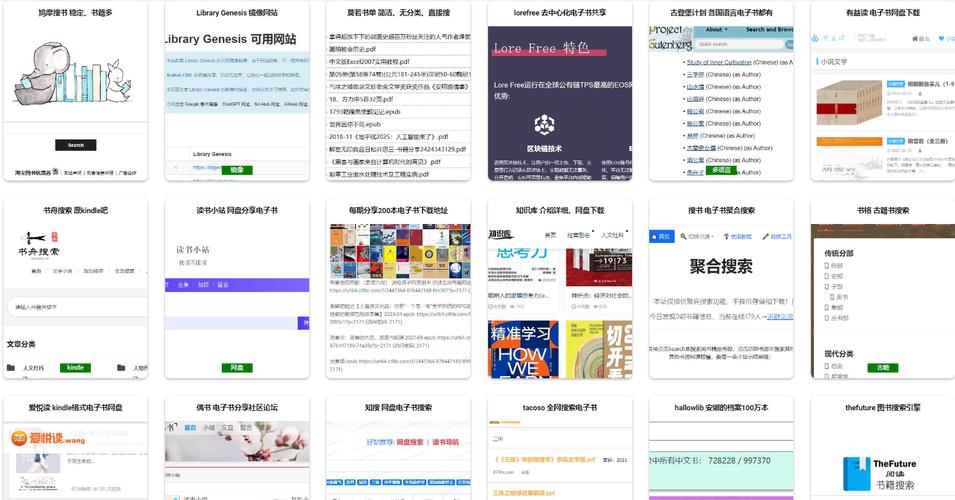Expand the About dropdown in Gutenberg preview
Image resolution: width=955 pixels, height=500 pixels.
coord(716,29)
